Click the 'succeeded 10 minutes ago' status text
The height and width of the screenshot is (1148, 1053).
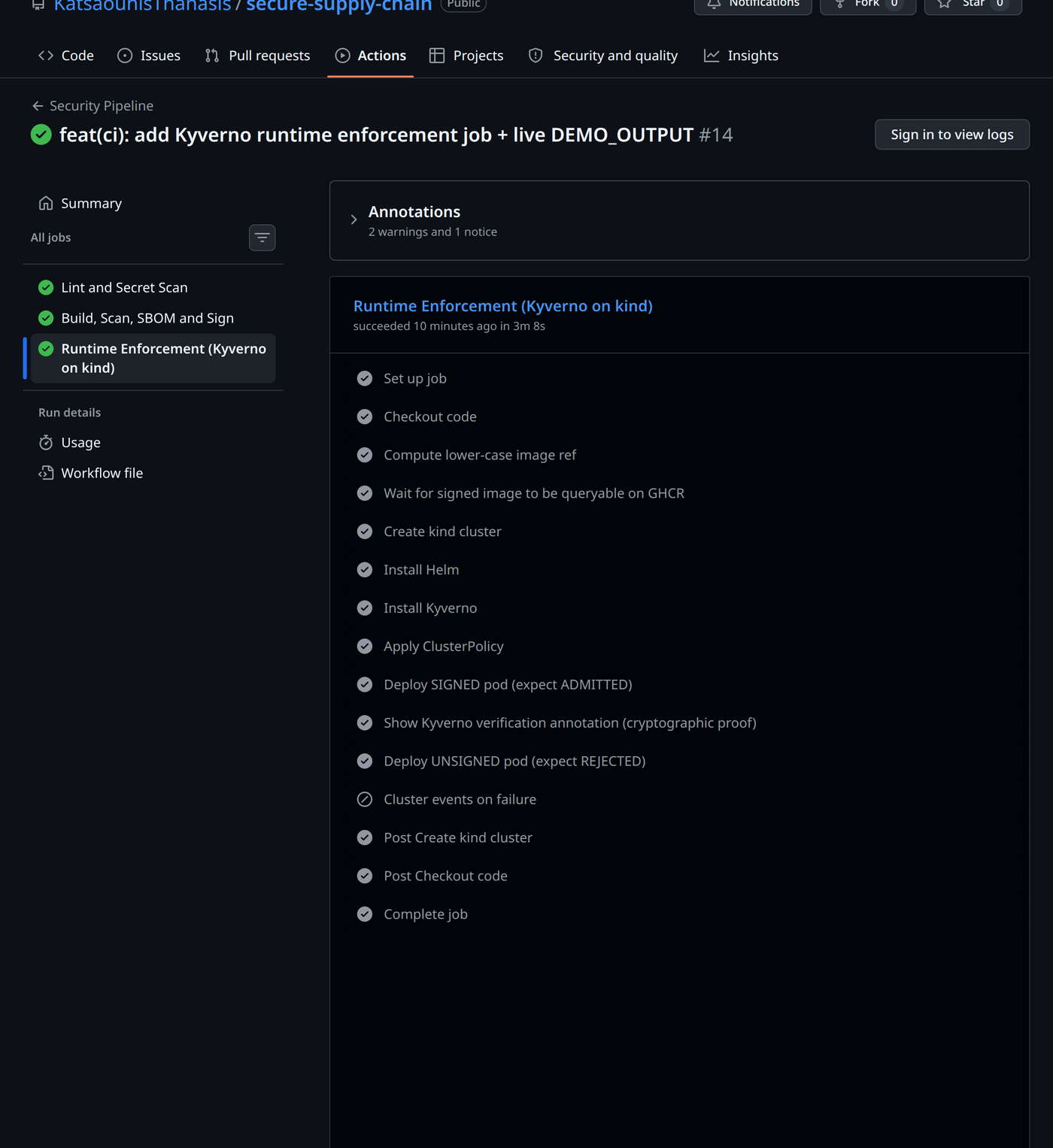pos(449,326)
